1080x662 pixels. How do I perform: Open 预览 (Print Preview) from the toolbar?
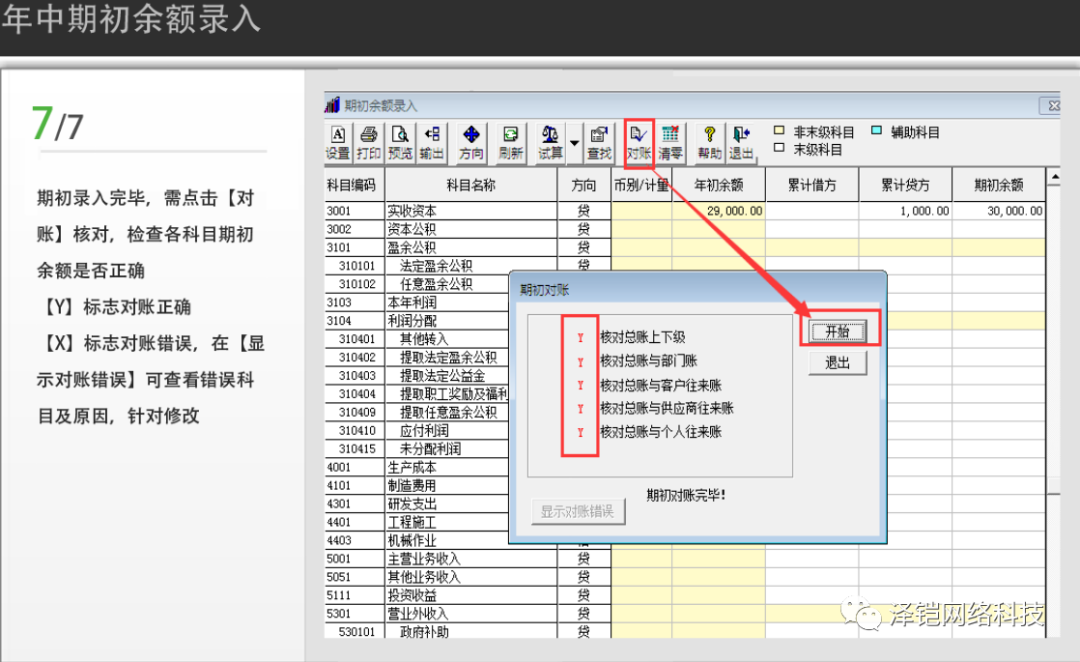[400, 142]
